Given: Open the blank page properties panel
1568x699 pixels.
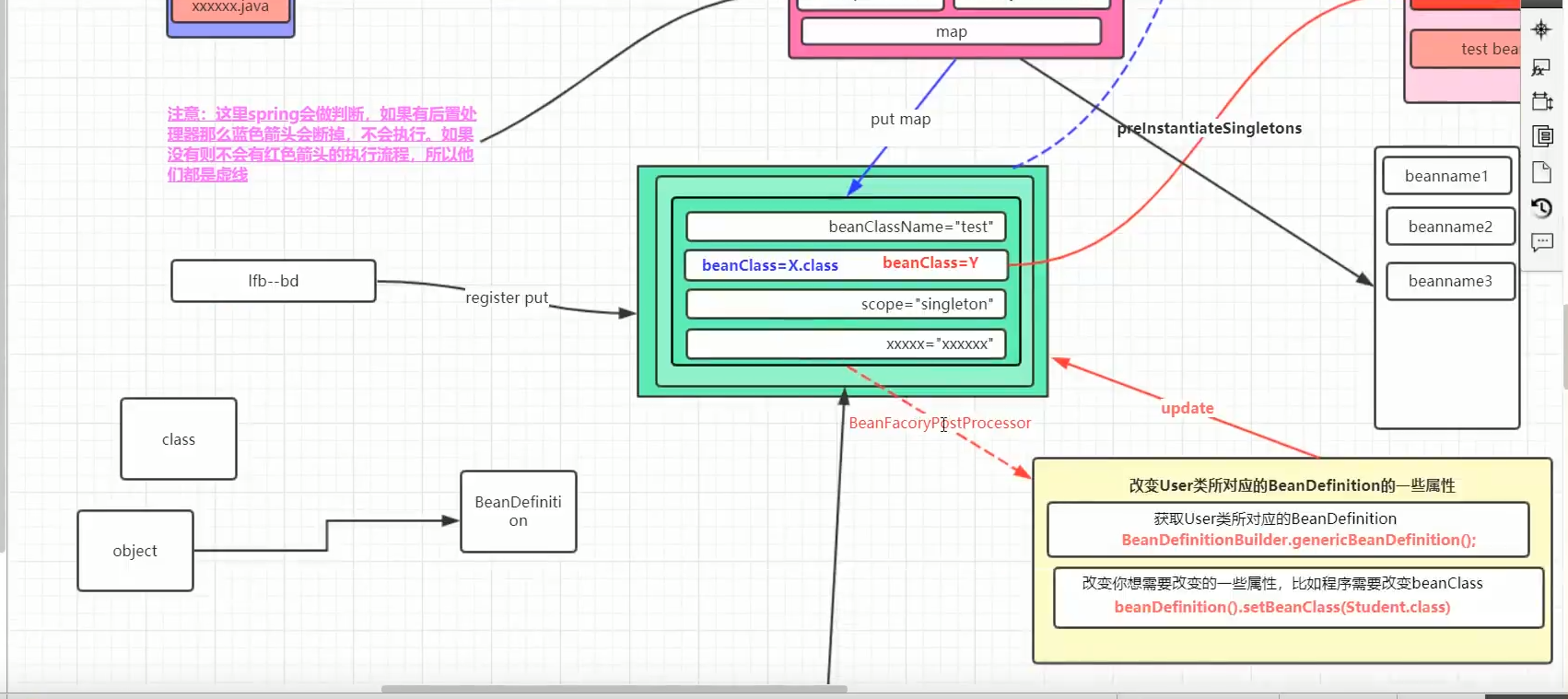Looking at the screenshot, I should (x=1541, y=172).
